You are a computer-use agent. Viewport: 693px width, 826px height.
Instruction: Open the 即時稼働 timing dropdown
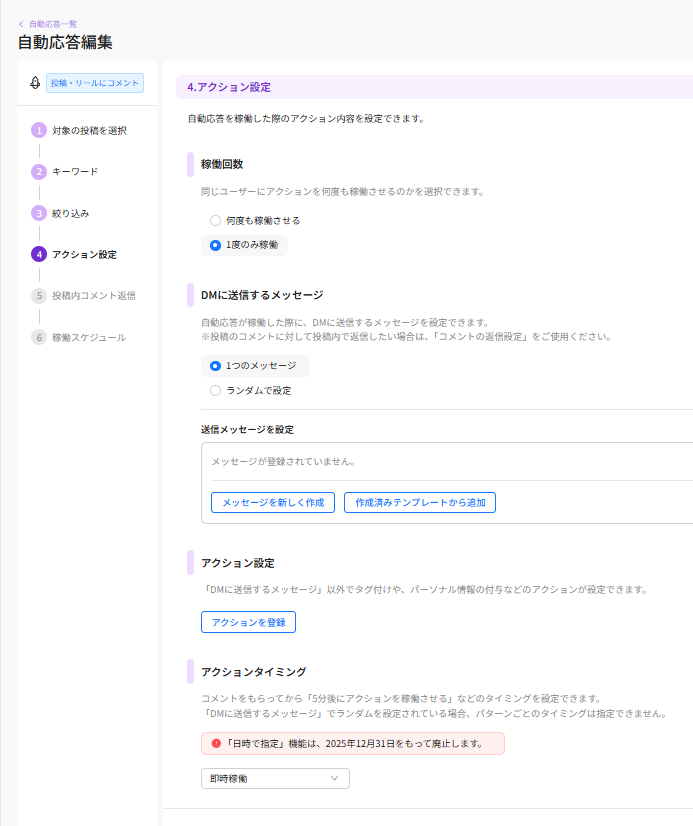275,778
